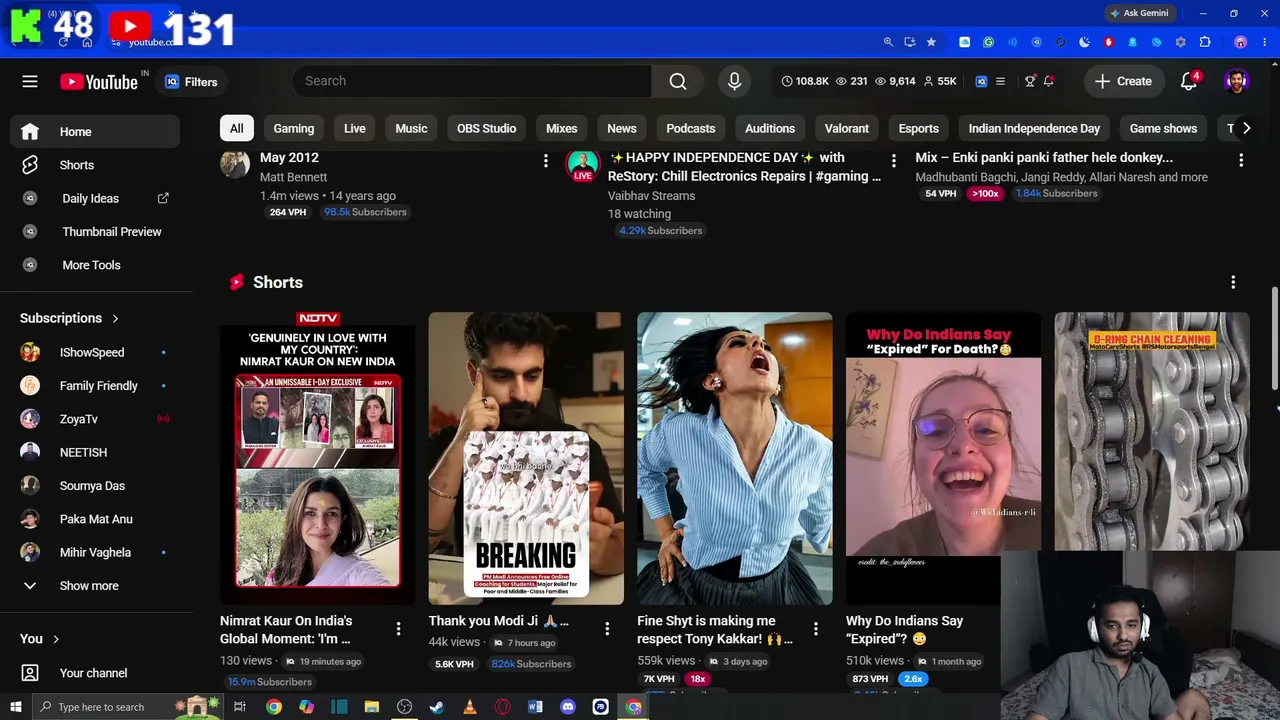Focus the YouTube search box
Image resolution: width=1280 pixels, height=720 pixels.
472,81
